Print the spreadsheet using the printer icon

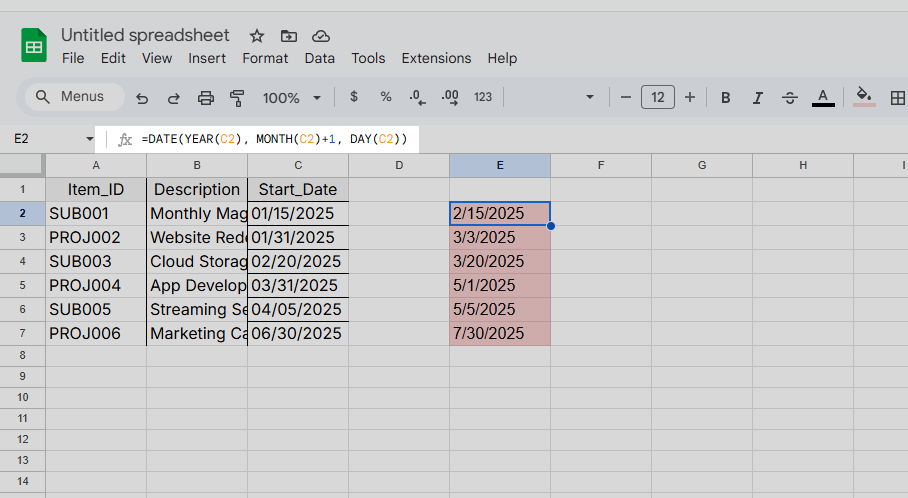click(x=206, y=98)
